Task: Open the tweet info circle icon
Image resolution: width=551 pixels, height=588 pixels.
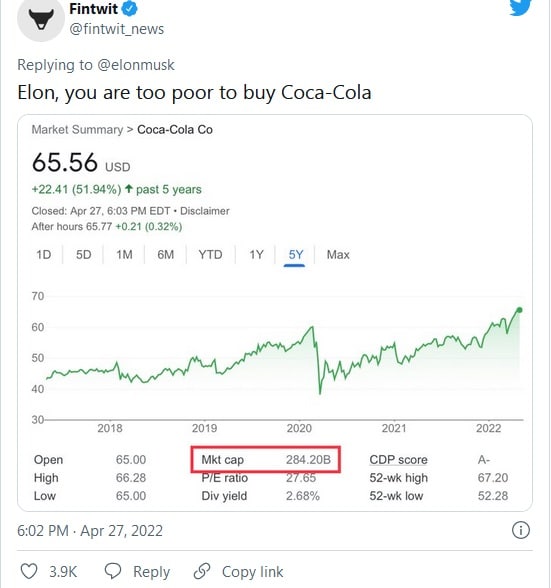Action: click(521, 530)
